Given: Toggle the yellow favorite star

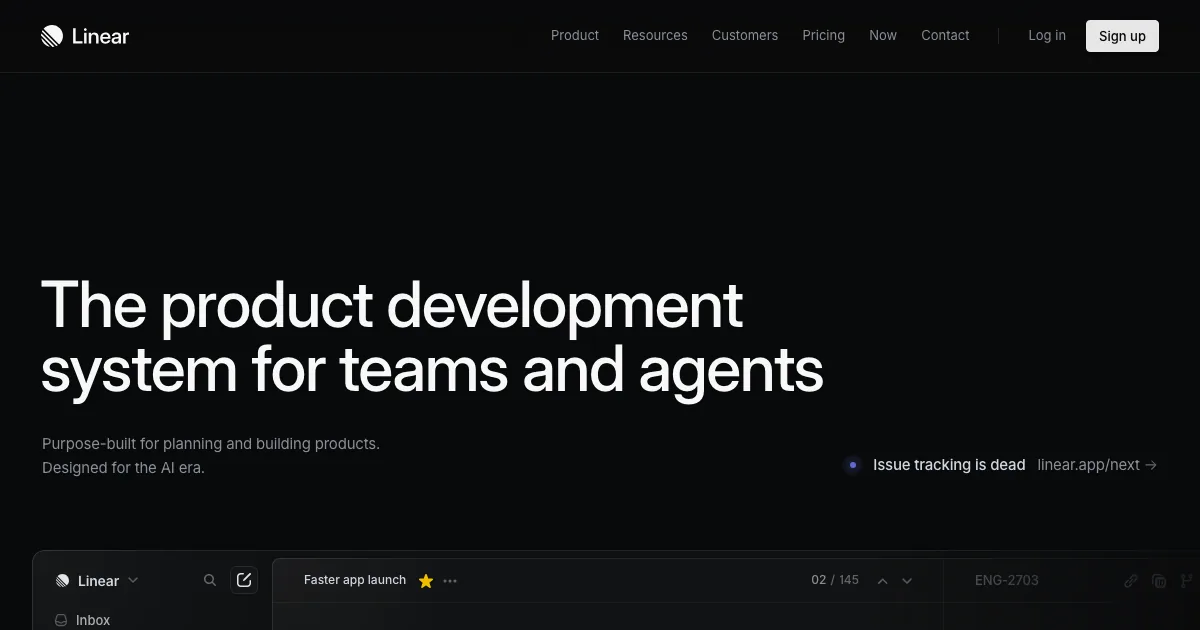Looking at the screenshot, I should click(x=426, y=581).
